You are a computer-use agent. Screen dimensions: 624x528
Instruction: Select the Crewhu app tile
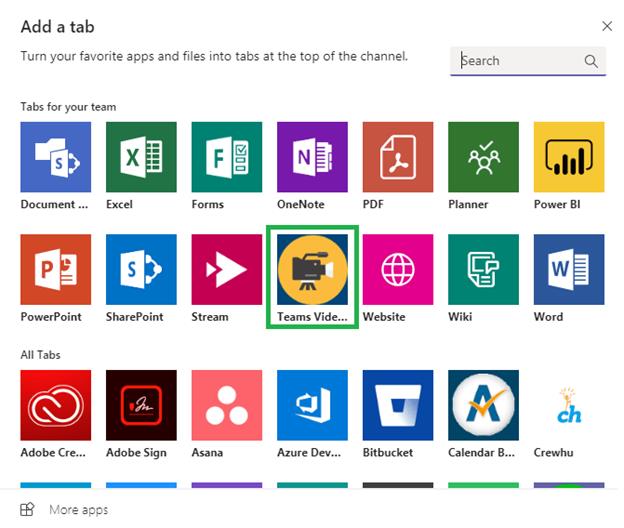569,405
